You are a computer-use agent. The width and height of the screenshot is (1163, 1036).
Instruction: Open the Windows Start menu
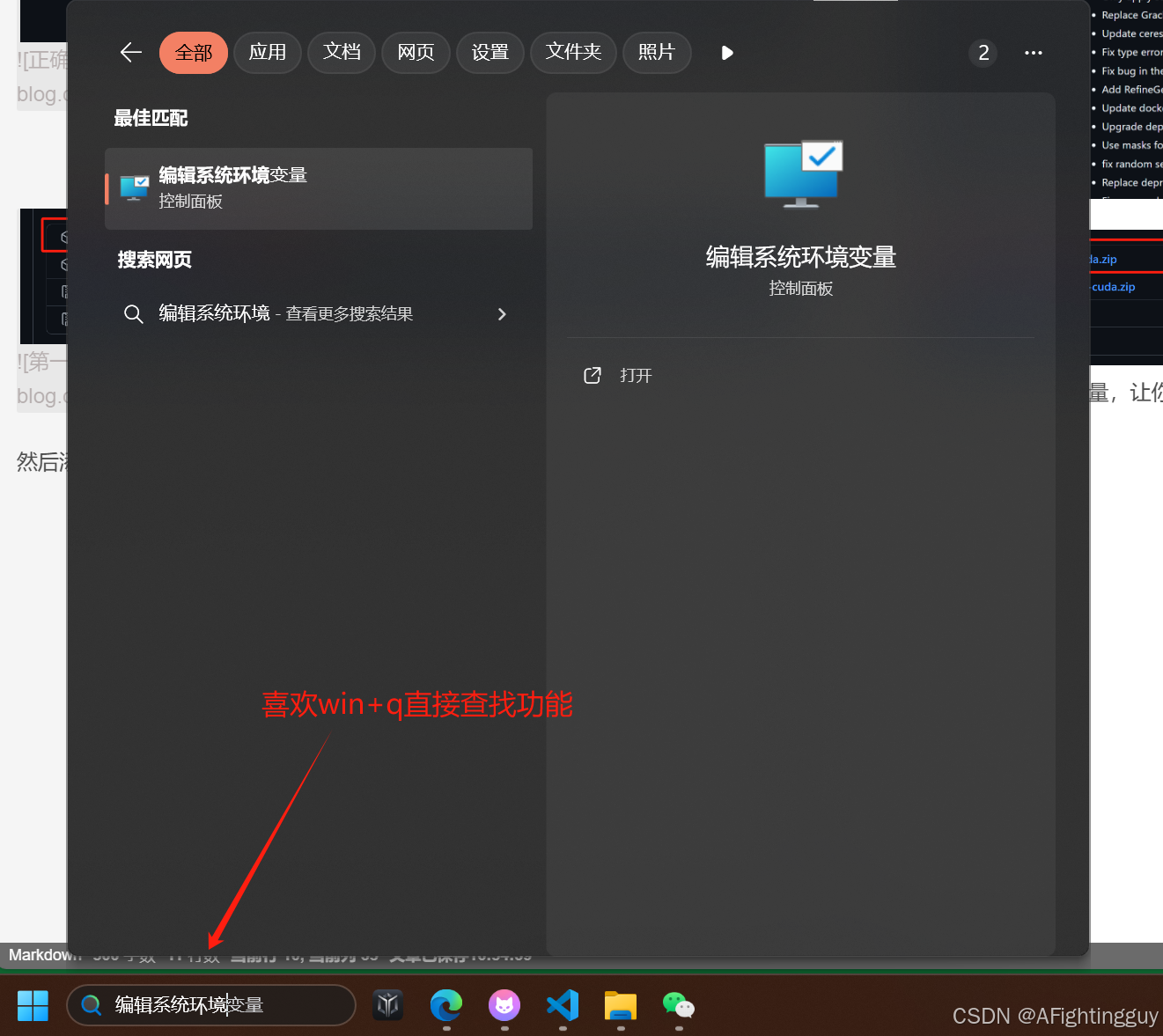(x=33, y=1004)
